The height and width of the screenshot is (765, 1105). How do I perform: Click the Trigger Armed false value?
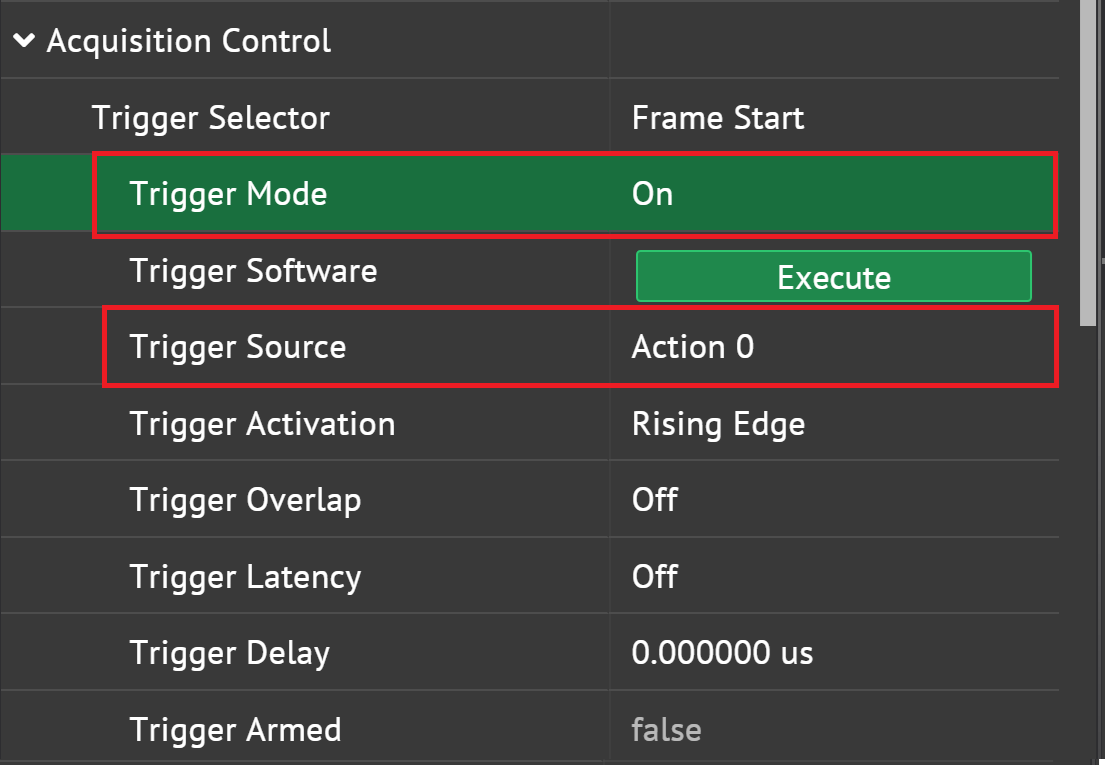666,730
